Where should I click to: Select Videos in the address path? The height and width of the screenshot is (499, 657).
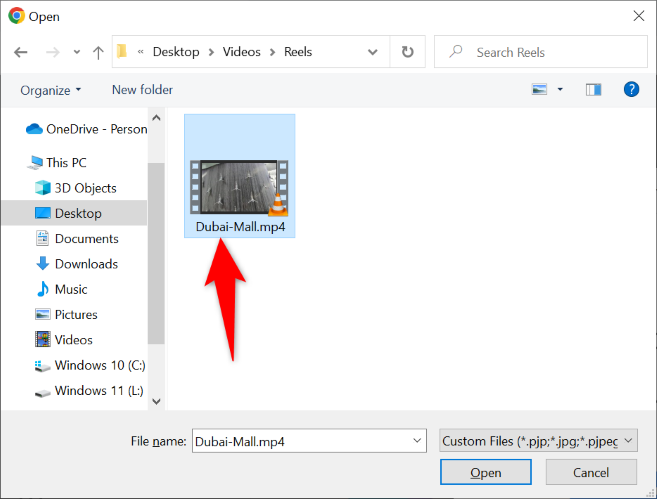[241, 52]
